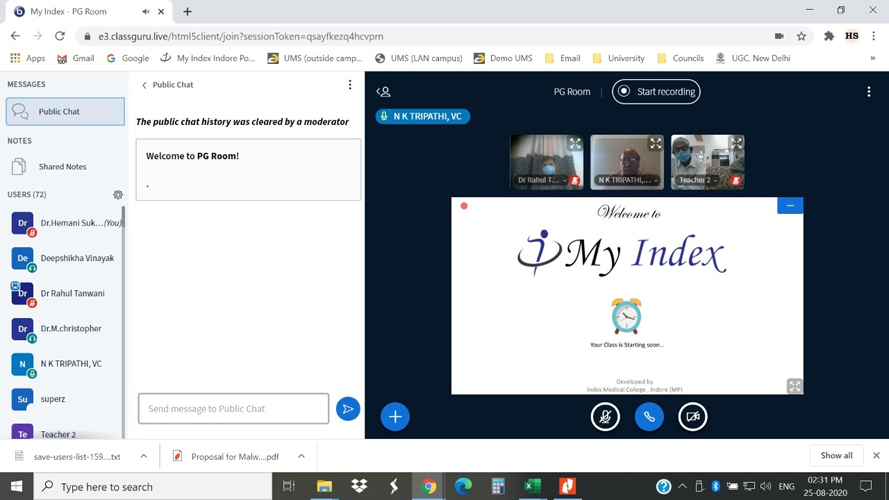Screen dimensions: 889x500
Task: Fullscreen Teacher 2 webcam video
Action: click(736, 143)
